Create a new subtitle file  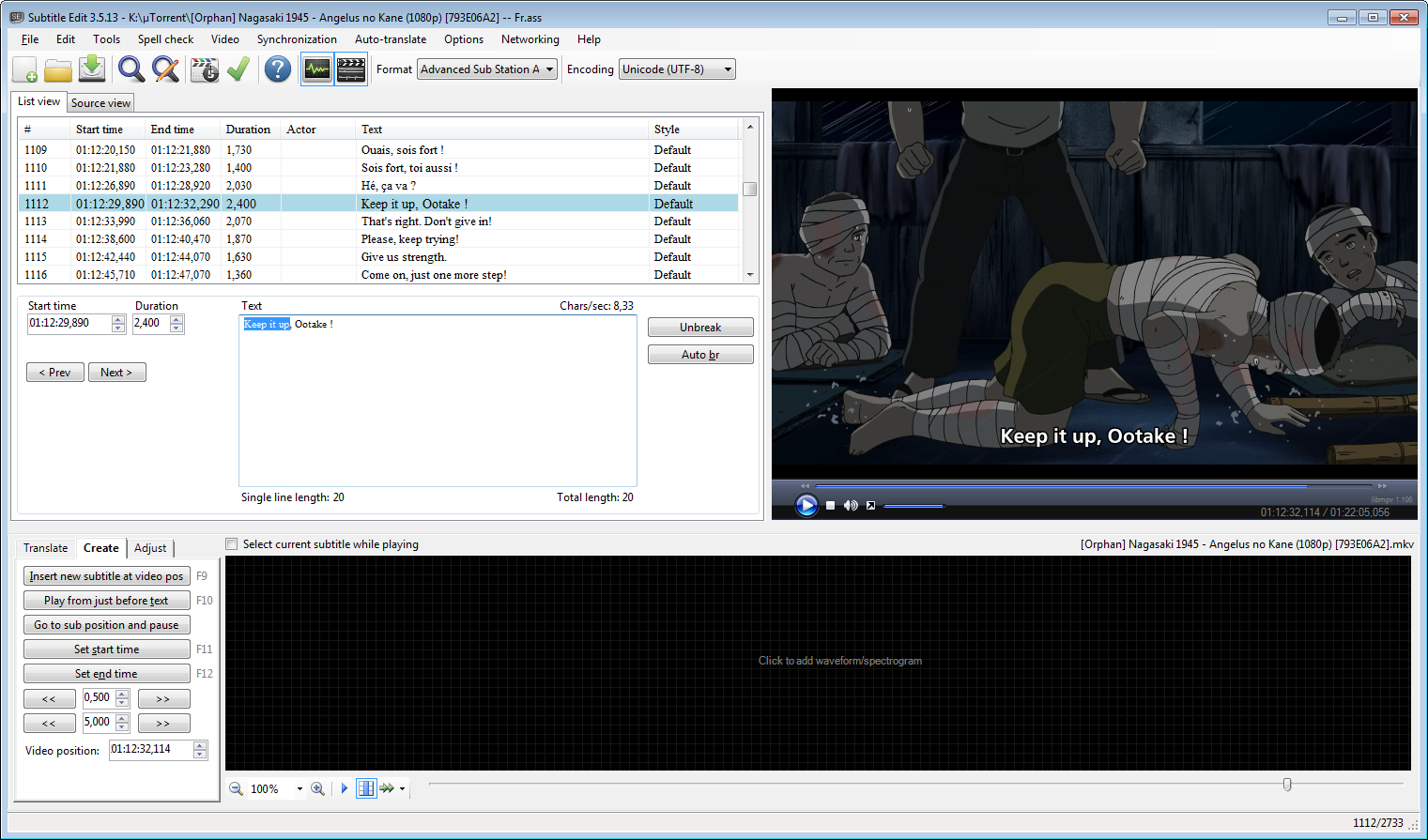click(x=25, y=69)
